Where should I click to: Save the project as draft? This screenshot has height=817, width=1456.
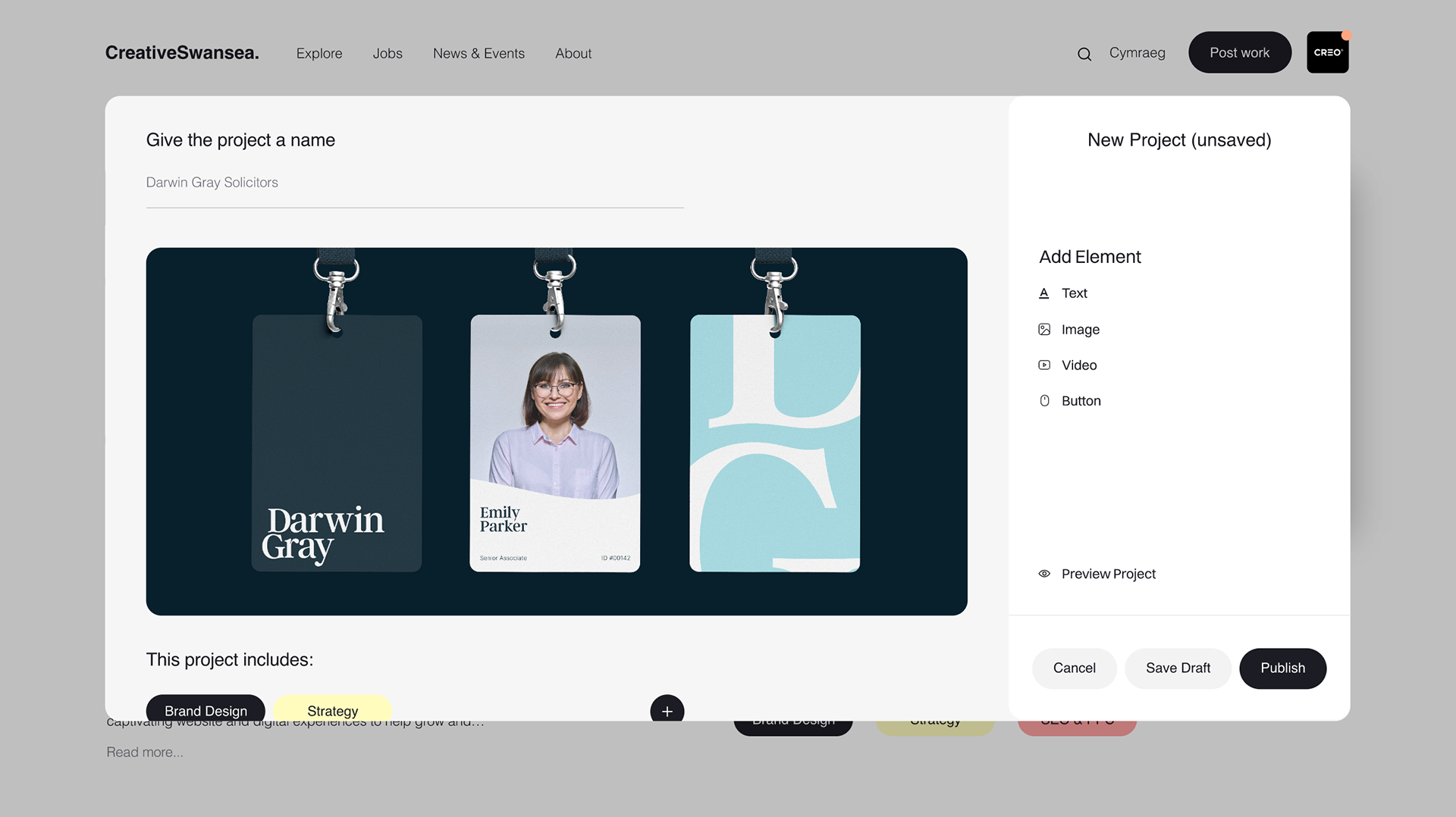1178,668
